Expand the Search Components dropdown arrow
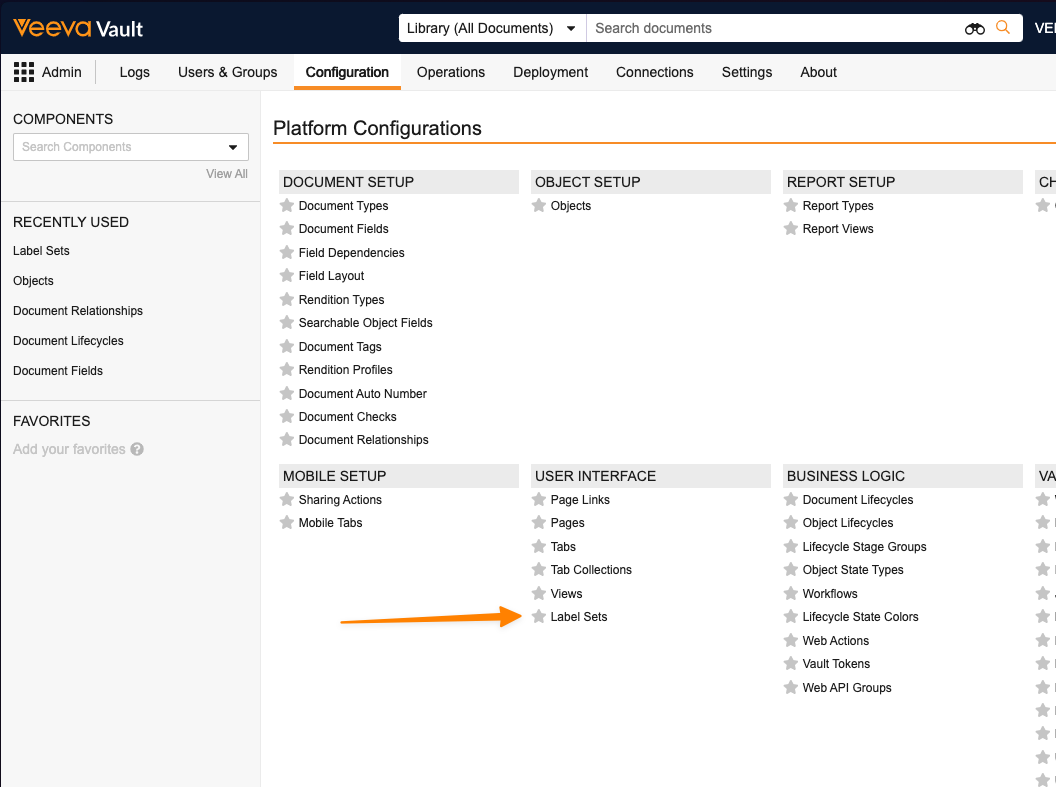The image size is (1056, 787). point(233,147)
